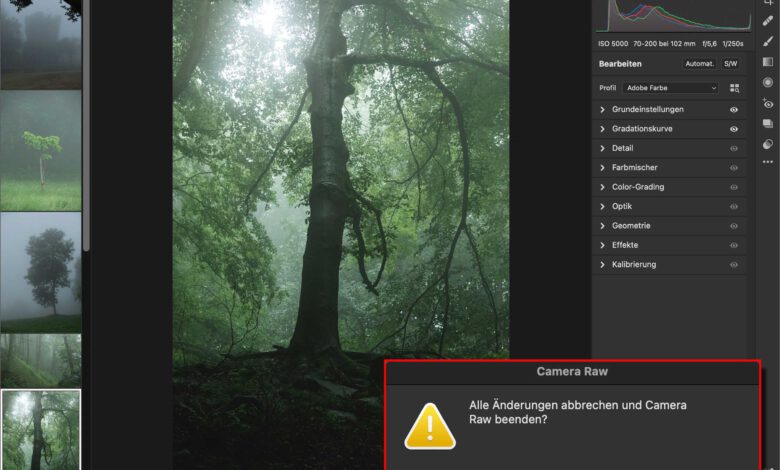Expand the Detail section chevron
The height and width of the screenshot is (470, 780).
tap(602, 148)
